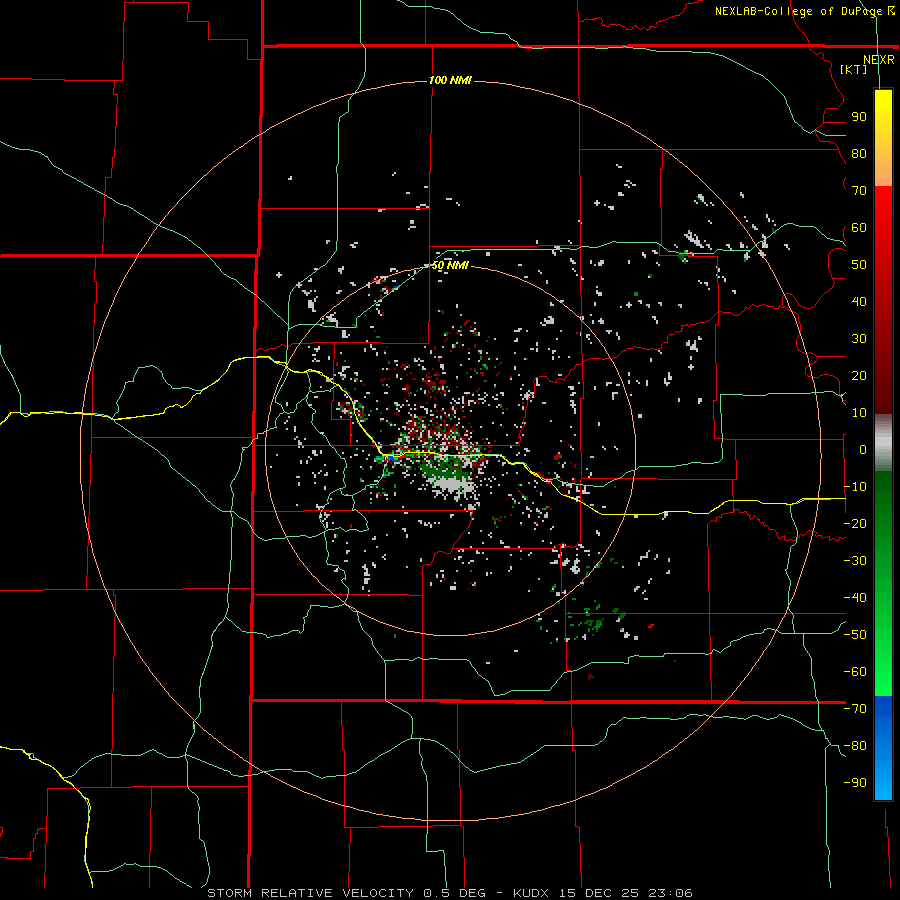This screenshot has width=900, height=900.
Task: Click the "0" value on velocity scale
Action: click(x=863, y=449)
